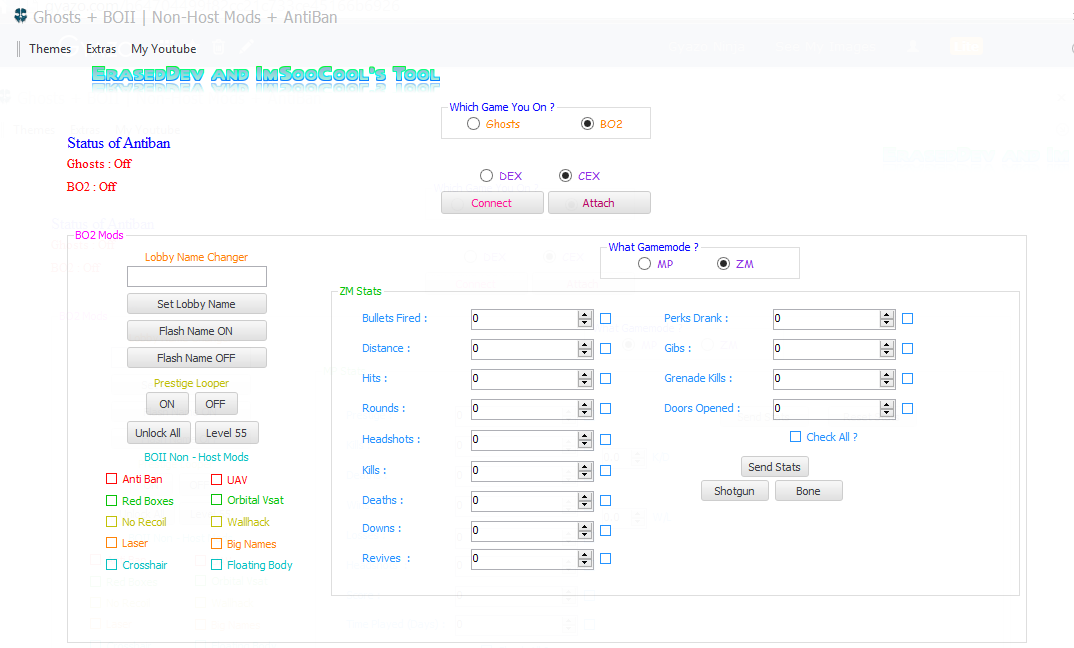Click Set Lobby Name button
Viewport: 1074px width, 648px height.
point(197,303)
